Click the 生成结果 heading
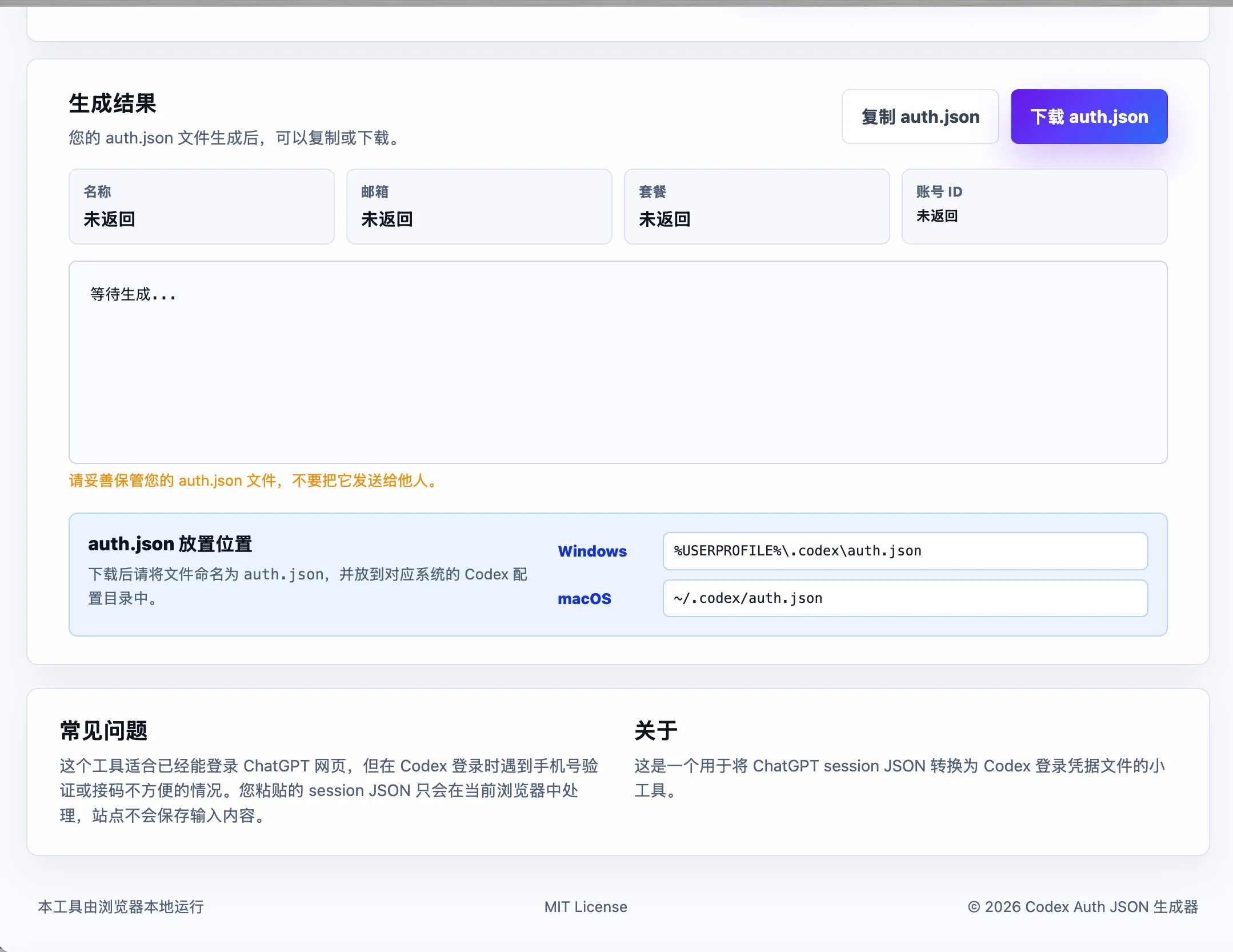Image resolution: width=1233 pixels, height=952 pixels. (x=113, y=103)
